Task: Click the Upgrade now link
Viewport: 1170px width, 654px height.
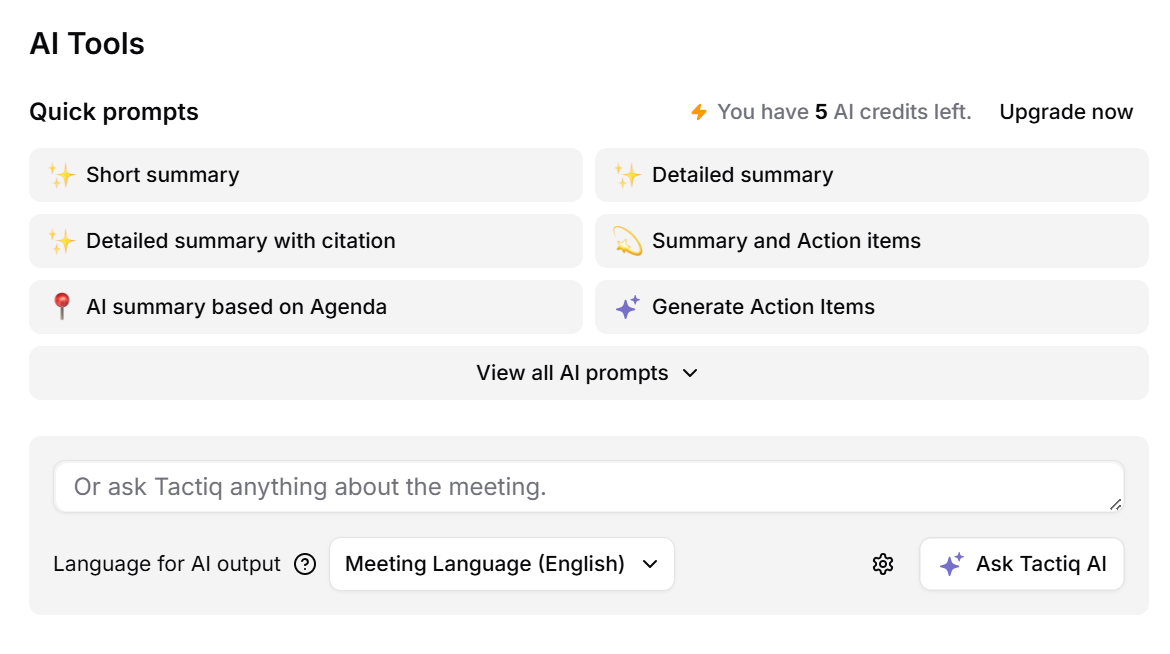Action: point(1066,112)
